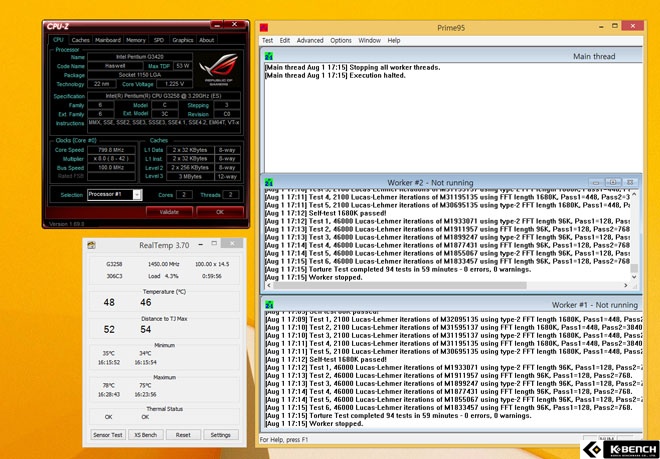Click Sensor Test in RealTemp
Viewport: 660px width, 459px height.
pos(108,435)
